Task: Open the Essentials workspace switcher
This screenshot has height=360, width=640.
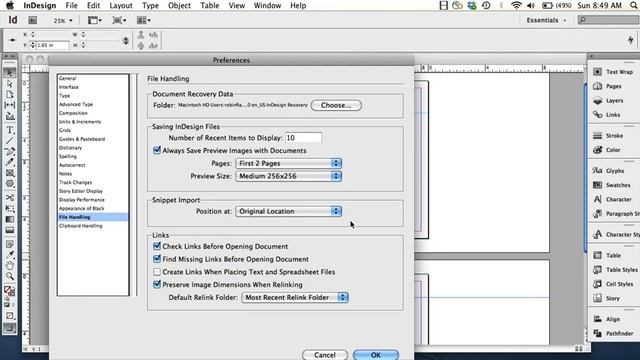Action: click(x=546, y=20)
